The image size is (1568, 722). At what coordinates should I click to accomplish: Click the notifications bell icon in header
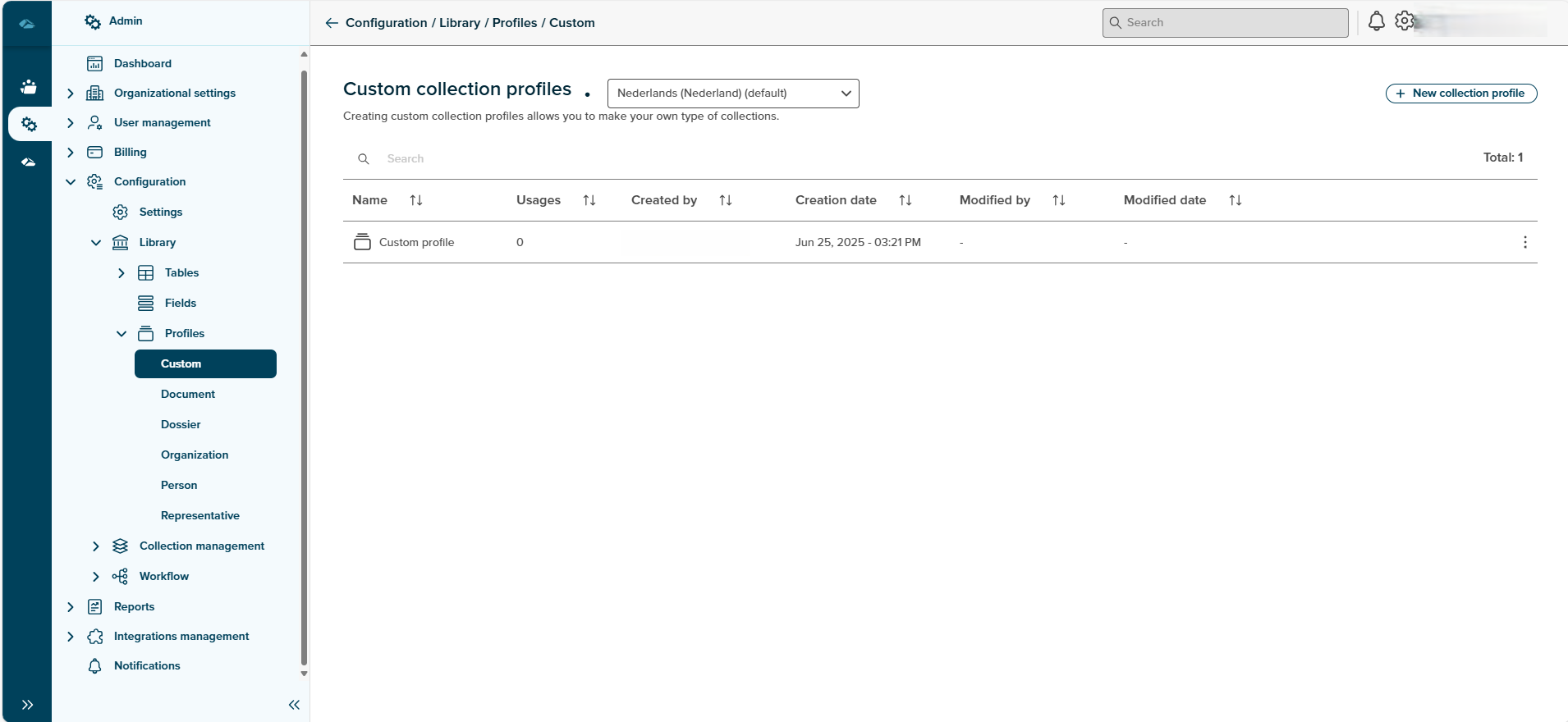tap(1376, 22)
